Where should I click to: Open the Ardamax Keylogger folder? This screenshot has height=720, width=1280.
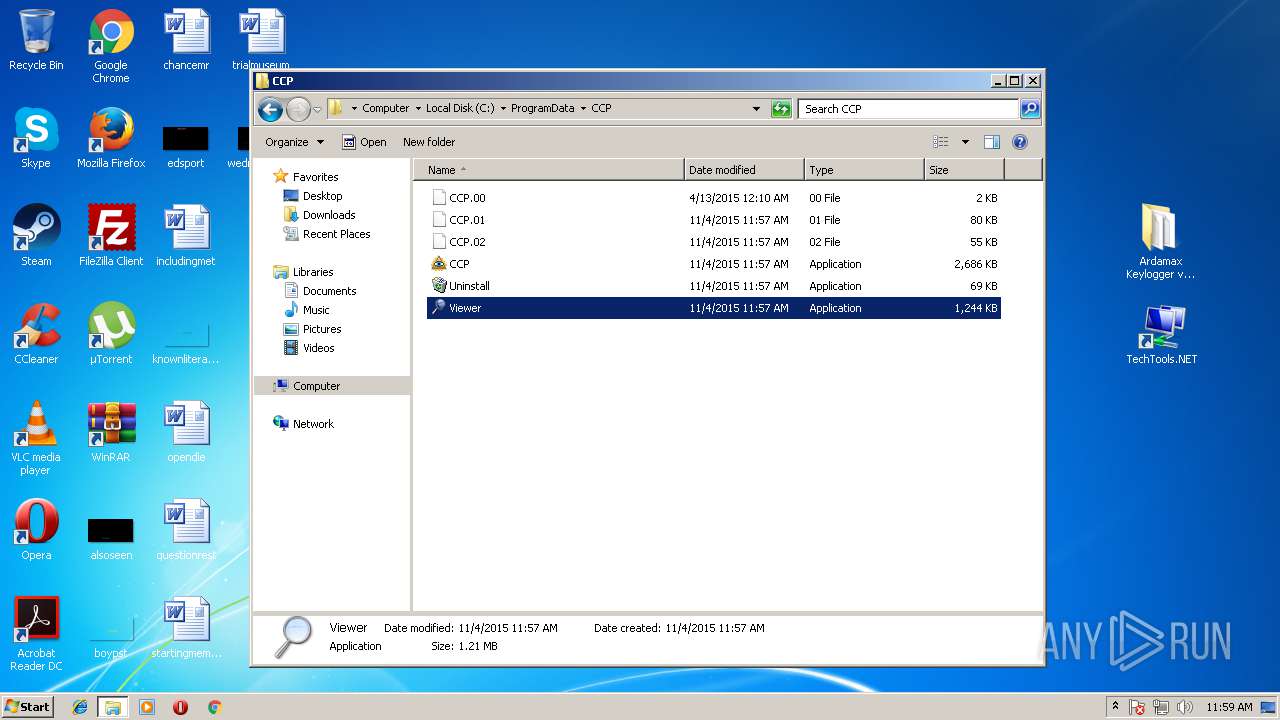[x=1160, y=242]
